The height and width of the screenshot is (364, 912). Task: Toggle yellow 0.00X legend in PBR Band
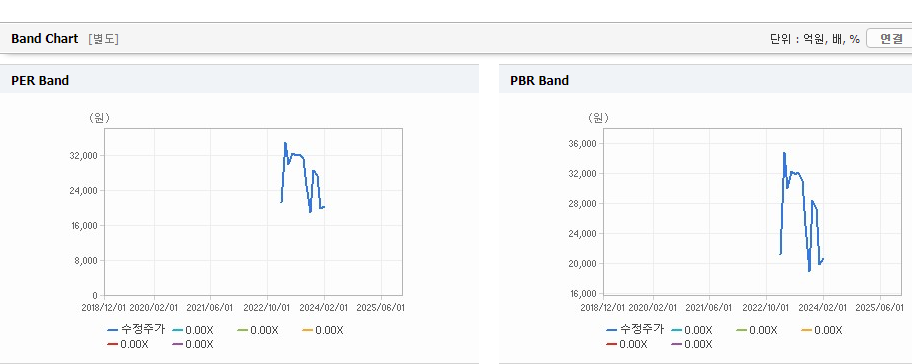coord(822,330)
